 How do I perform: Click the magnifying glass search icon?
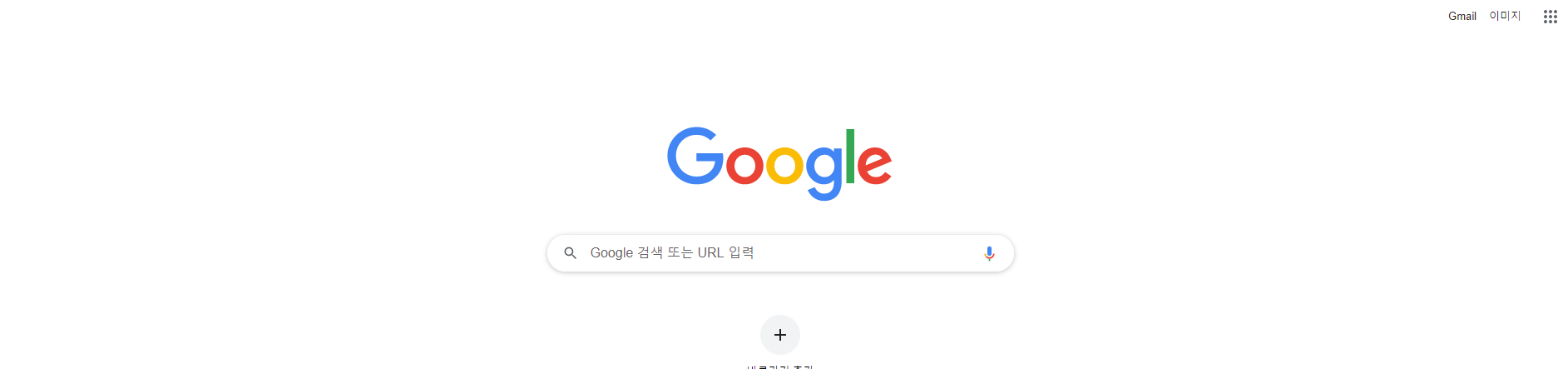571,253
